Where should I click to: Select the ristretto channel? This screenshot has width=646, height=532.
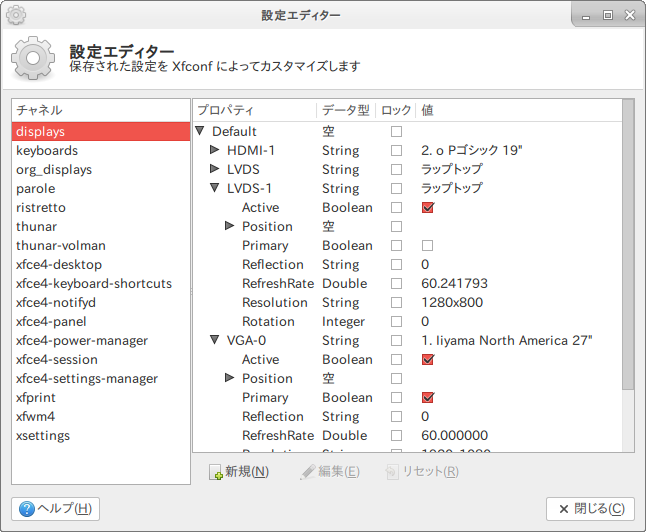[x=101, y=207]
